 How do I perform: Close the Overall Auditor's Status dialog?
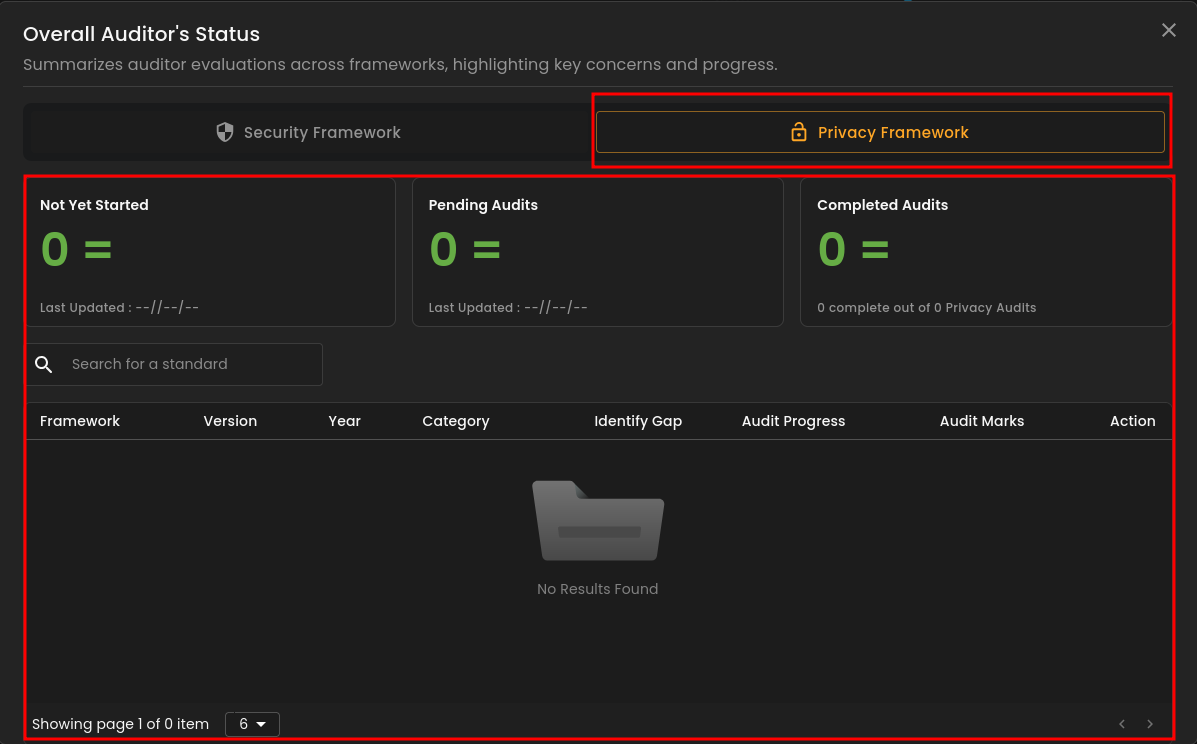[x=1168, y=31]
